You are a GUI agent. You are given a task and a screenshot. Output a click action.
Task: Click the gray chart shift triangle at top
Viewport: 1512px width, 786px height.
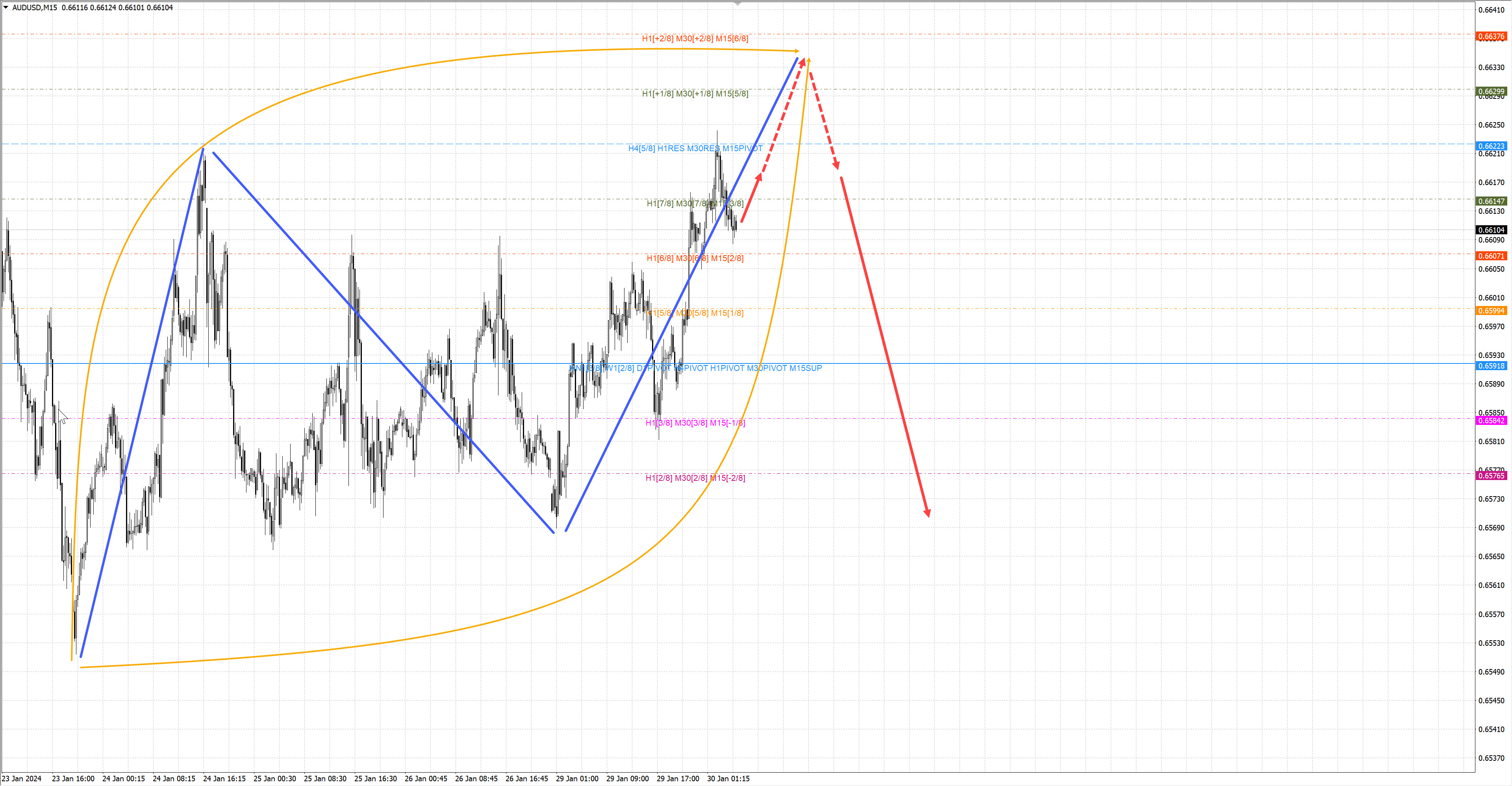738,4
